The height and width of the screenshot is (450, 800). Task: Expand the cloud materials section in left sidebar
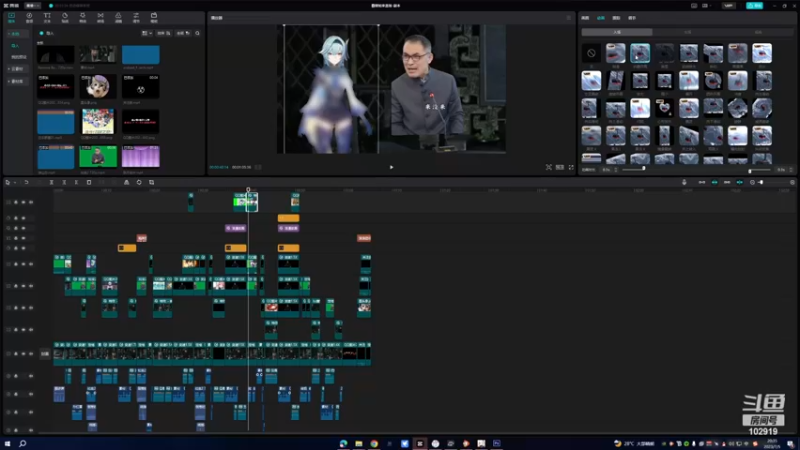[16, 69]
